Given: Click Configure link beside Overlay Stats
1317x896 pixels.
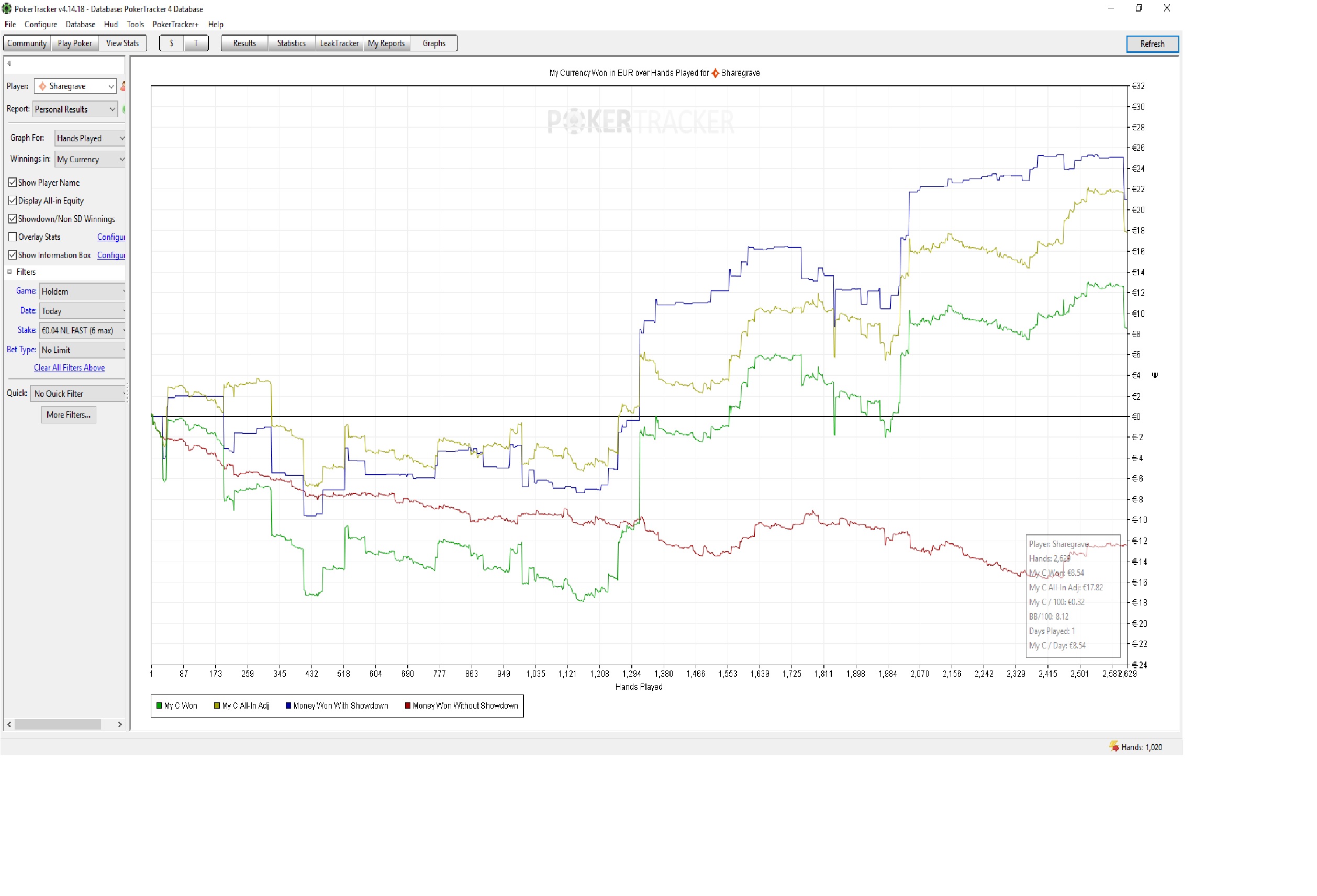Looking at the screenshot, I should [111, 237].
